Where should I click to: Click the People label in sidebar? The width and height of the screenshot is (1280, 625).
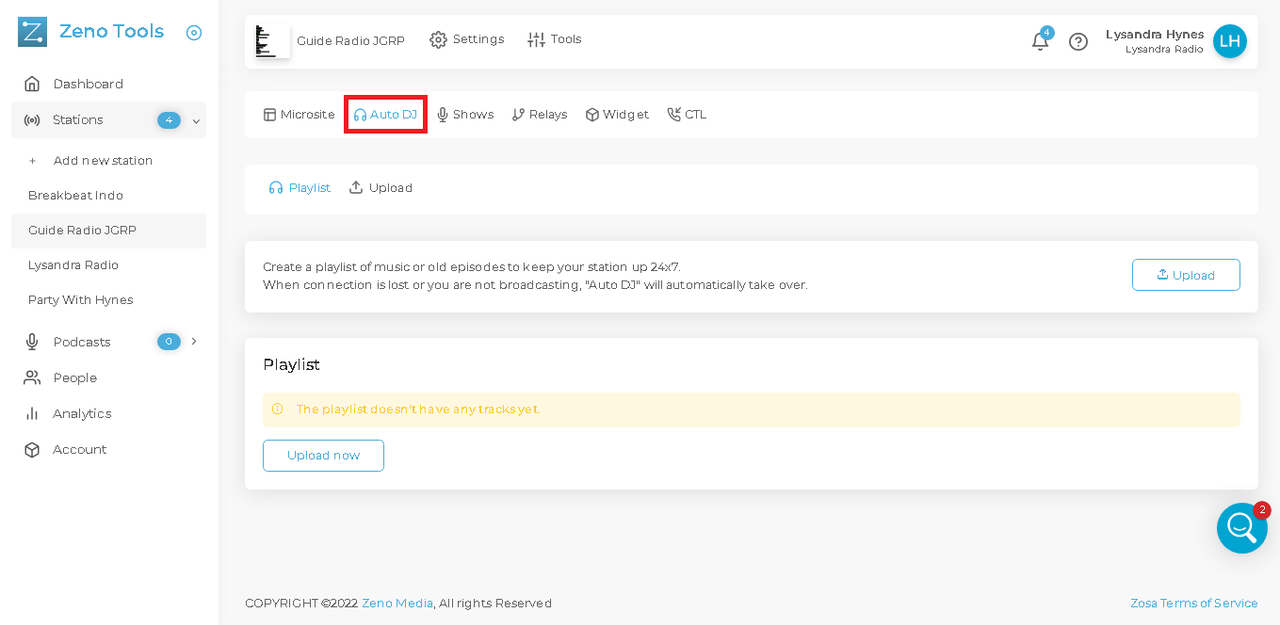pyautogui.click(x=75, y=378)
